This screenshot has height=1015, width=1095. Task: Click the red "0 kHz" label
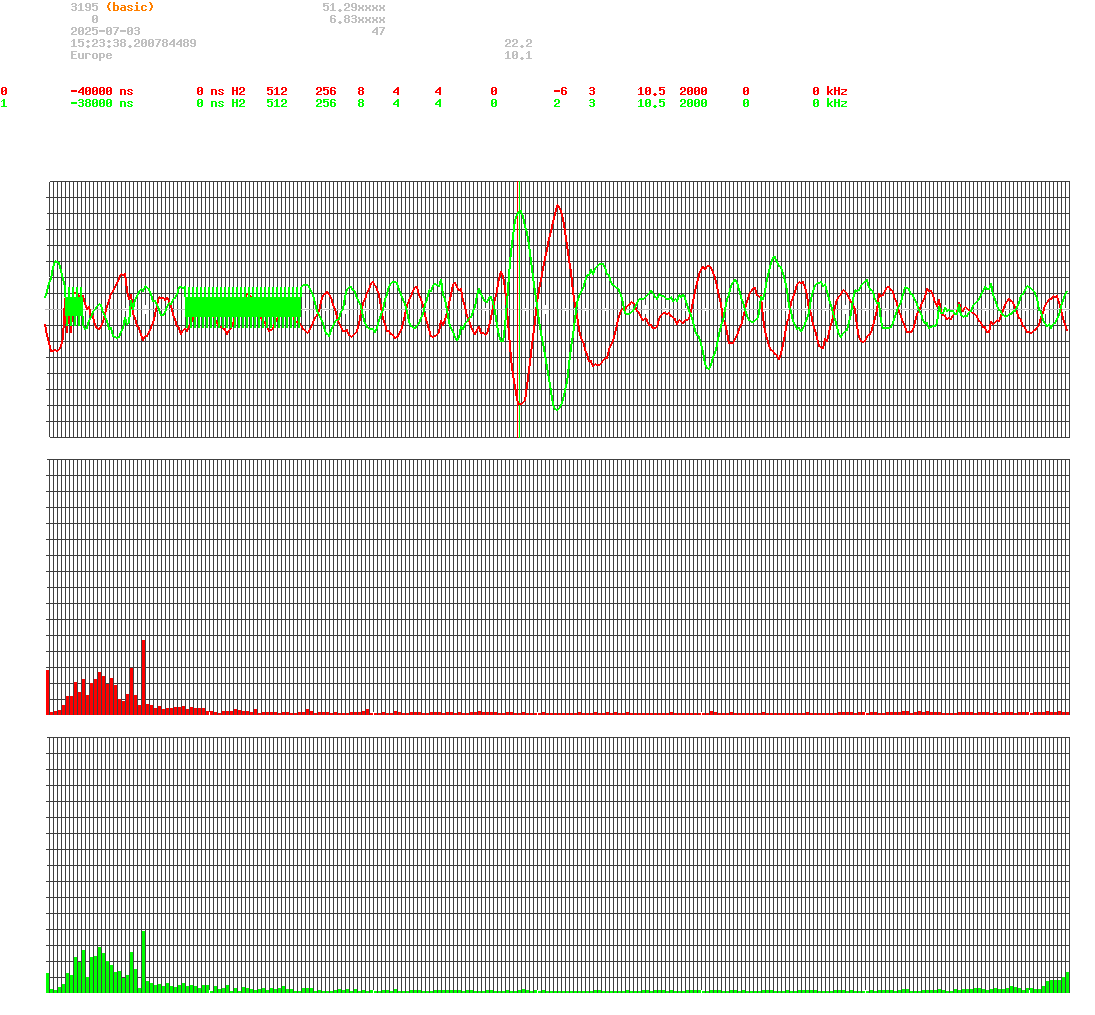[830, 92]
